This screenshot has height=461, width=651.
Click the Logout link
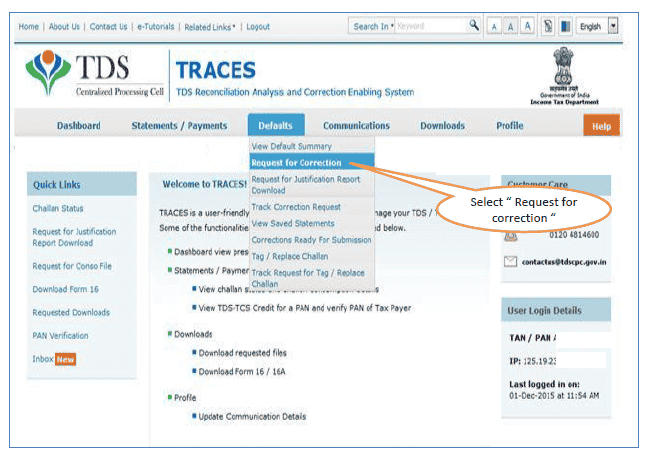coord(258,27)
